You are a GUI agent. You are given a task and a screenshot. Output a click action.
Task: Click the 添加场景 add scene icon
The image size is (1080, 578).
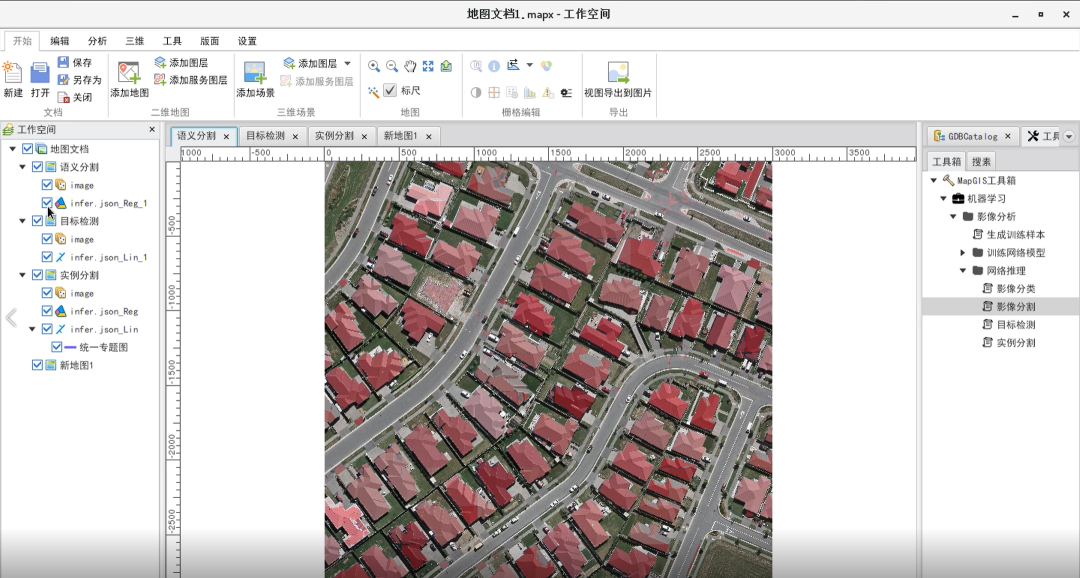pyautogui.click(x=255, y=72)
